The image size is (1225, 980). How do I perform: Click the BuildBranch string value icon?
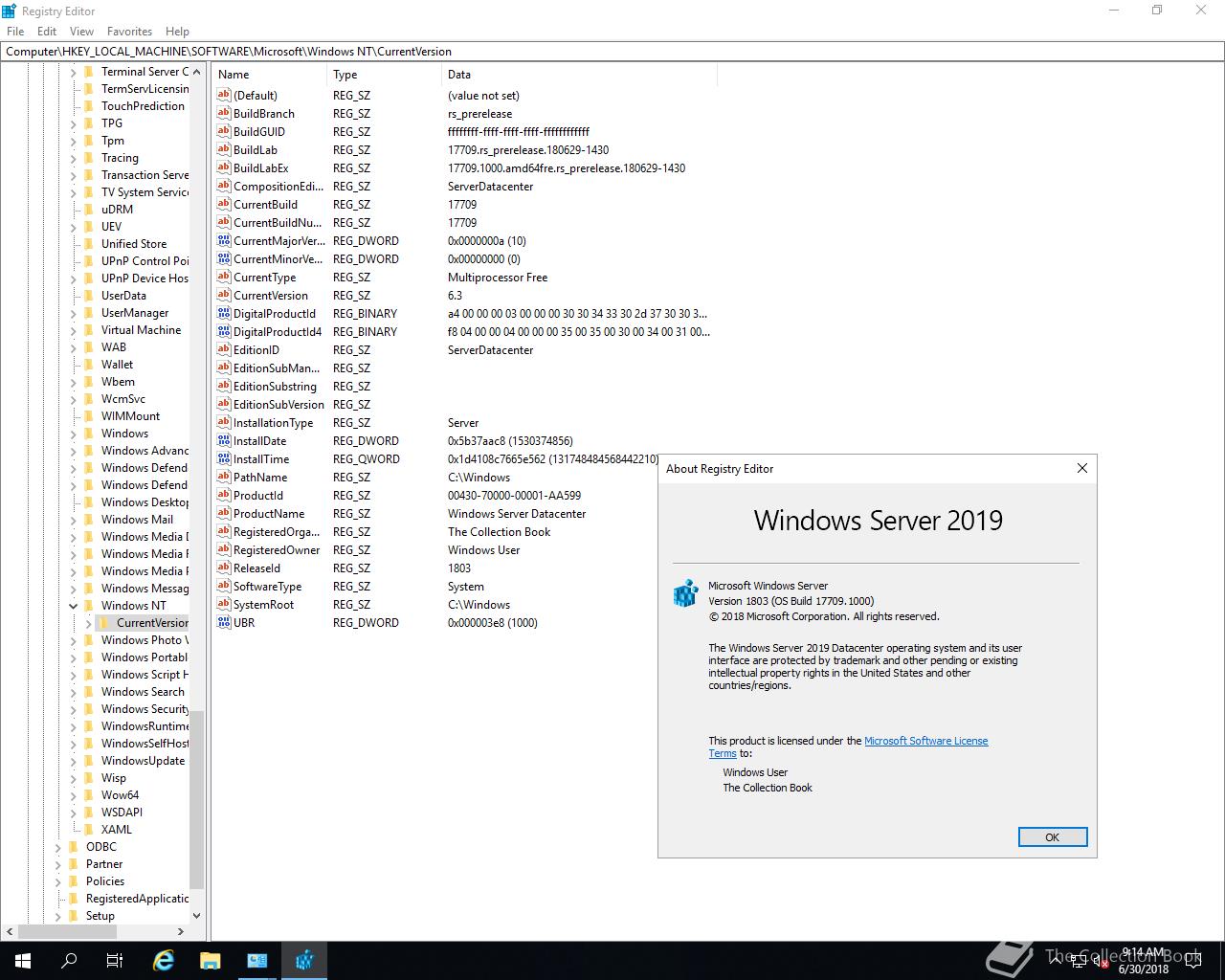224,113
